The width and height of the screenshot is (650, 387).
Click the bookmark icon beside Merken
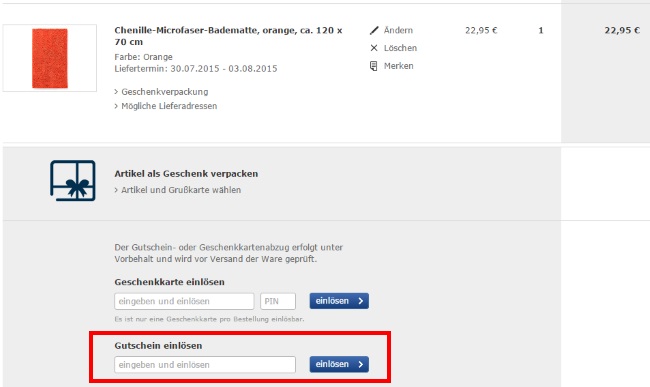pos(374,66)
